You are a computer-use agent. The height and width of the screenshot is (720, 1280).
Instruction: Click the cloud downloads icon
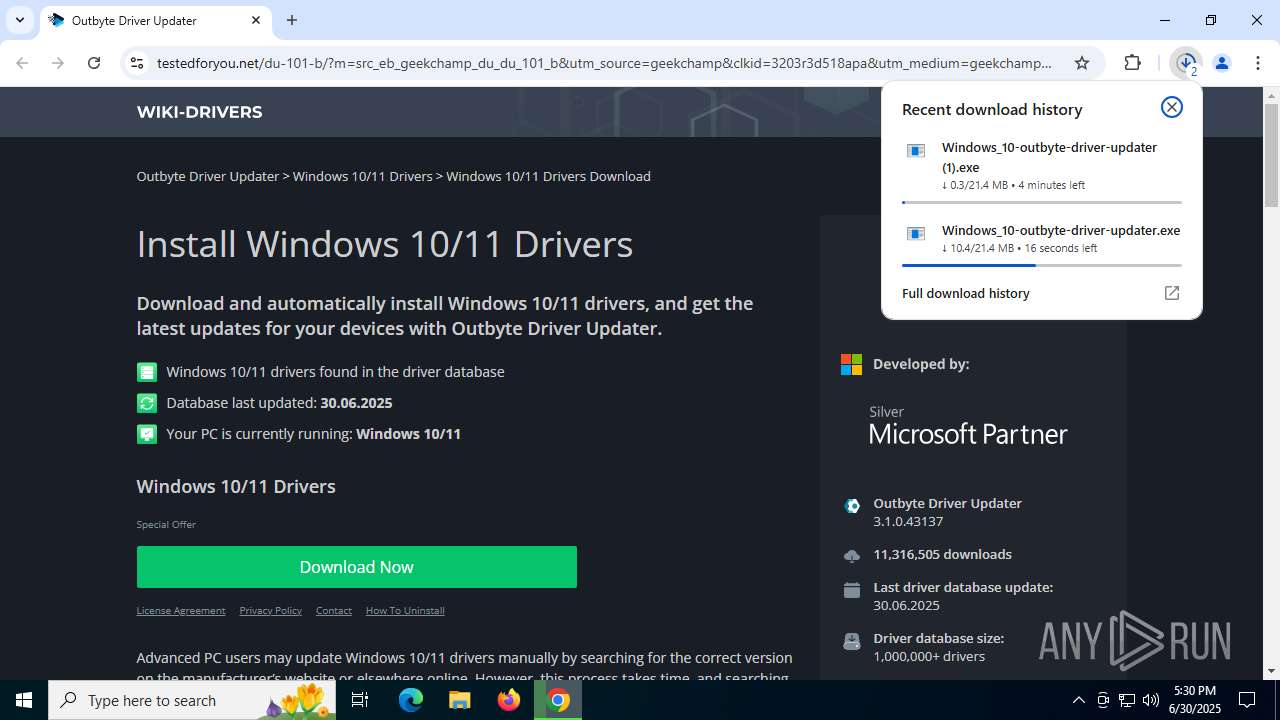point(852,556)
